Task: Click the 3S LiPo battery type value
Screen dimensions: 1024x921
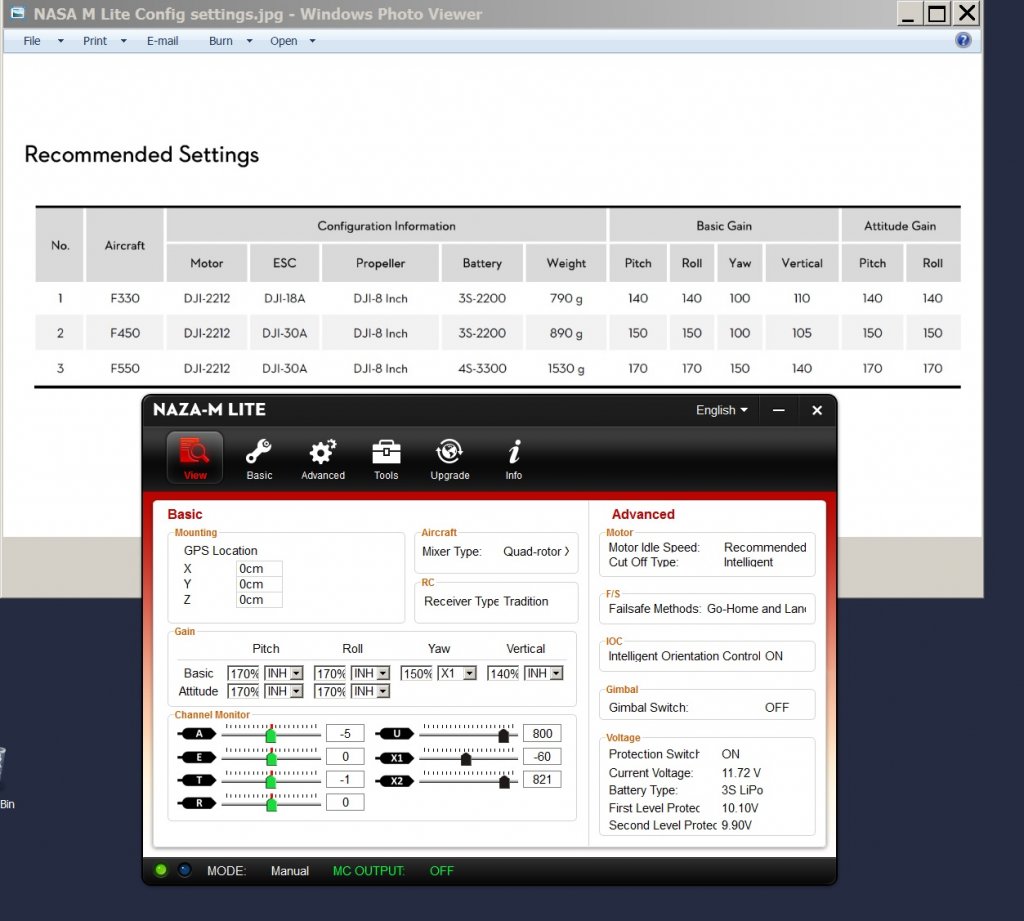Action: [742, 790]
